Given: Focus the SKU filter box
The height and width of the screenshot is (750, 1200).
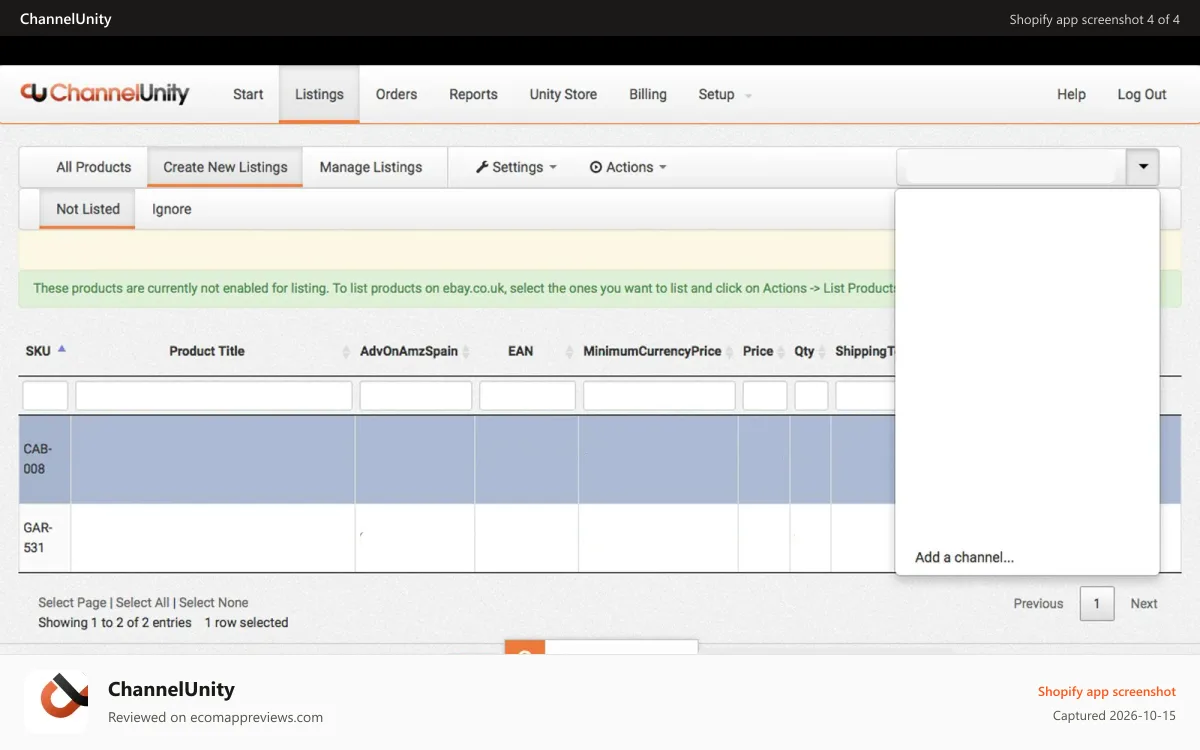Looking at the screenshot, I should point(45,395).
